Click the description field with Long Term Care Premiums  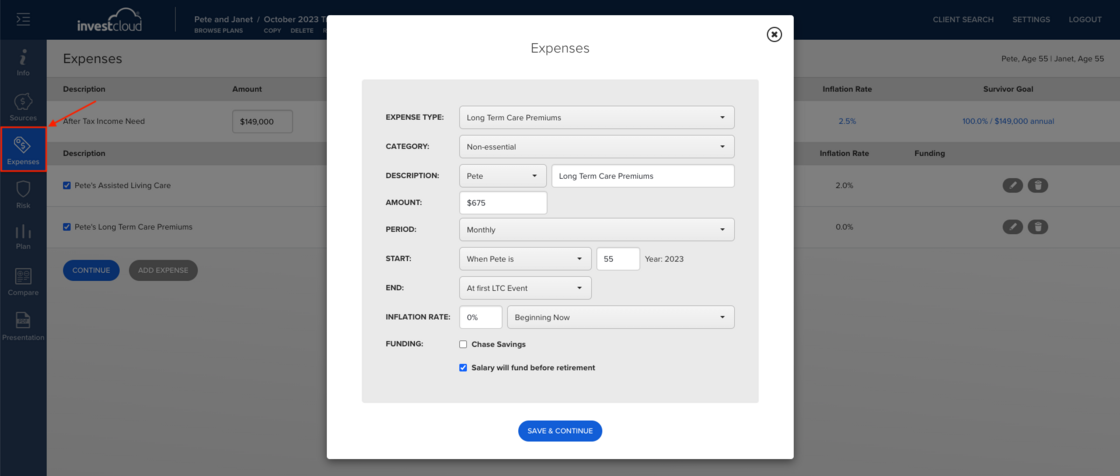coord(643,176)
